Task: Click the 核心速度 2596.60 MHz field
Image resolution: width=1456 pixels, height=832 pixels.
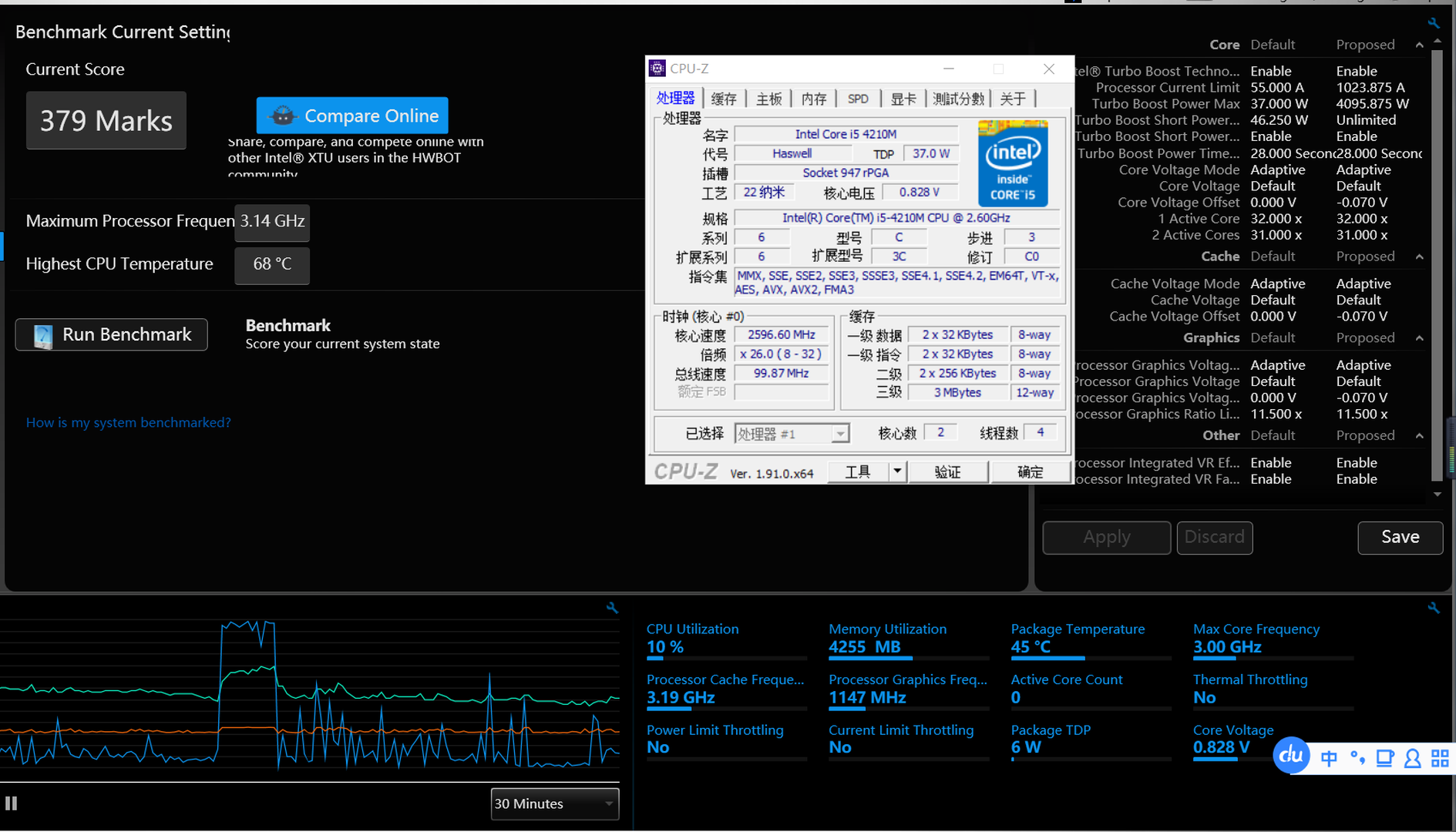Action: pyautogui.click(x=782, y=335)
